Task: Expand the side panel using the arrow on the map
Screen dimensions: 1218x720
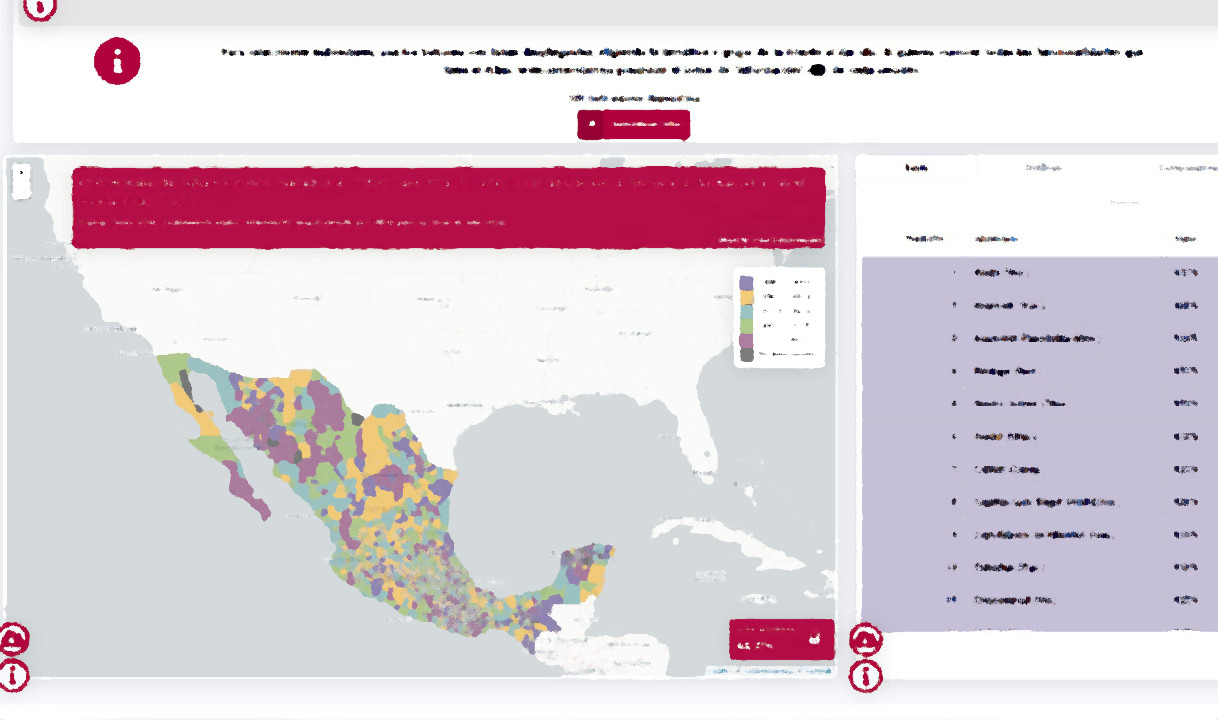Action: (x=21, y=171)
